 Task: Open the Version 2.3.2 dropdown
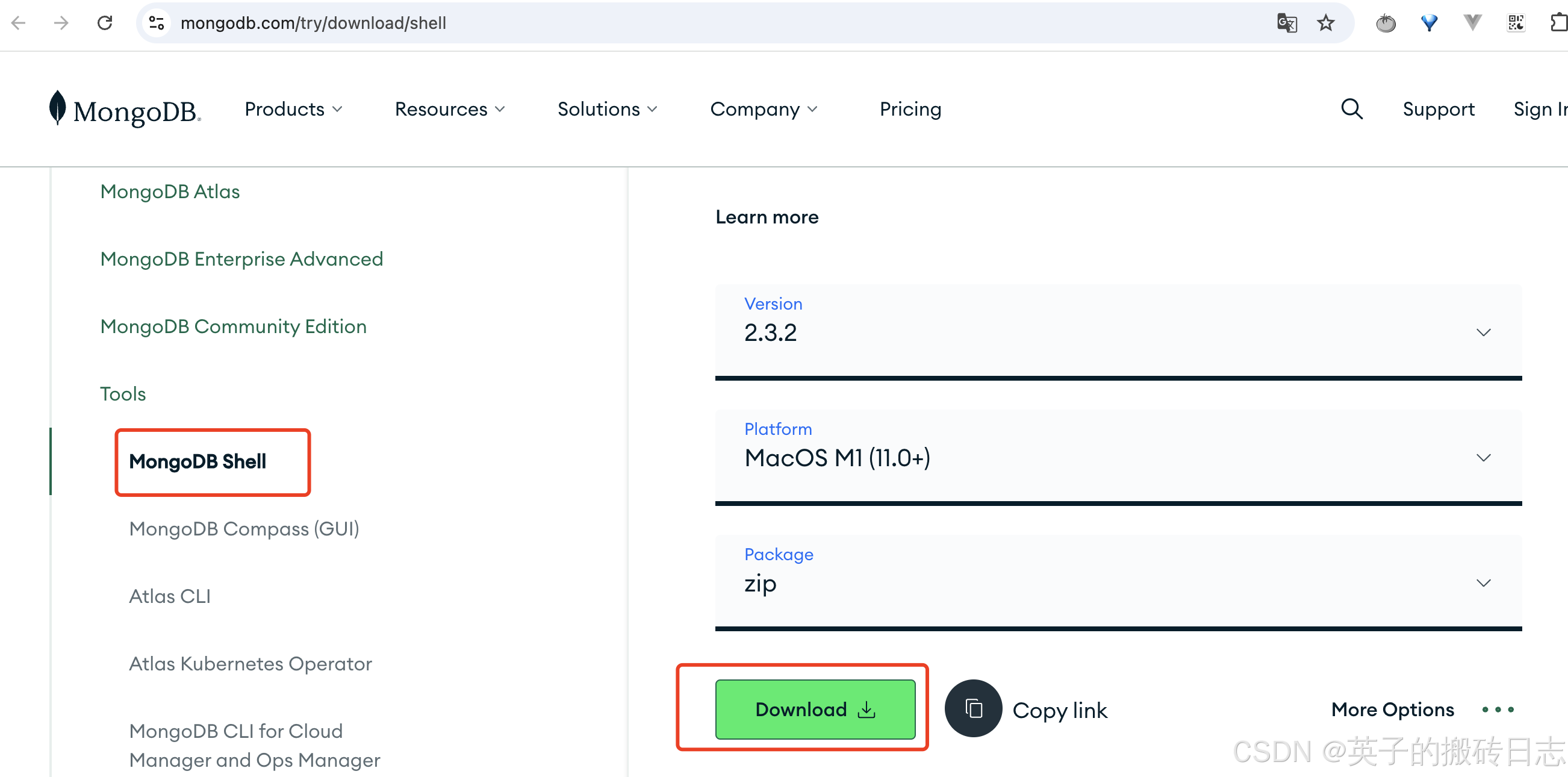tap(1118, 332)
